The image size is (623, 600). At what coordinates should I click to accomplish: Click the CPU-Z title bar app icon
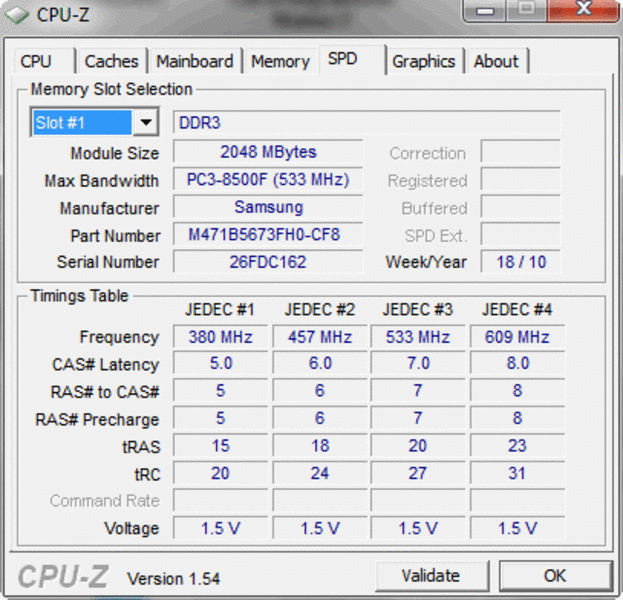(17, 15)
